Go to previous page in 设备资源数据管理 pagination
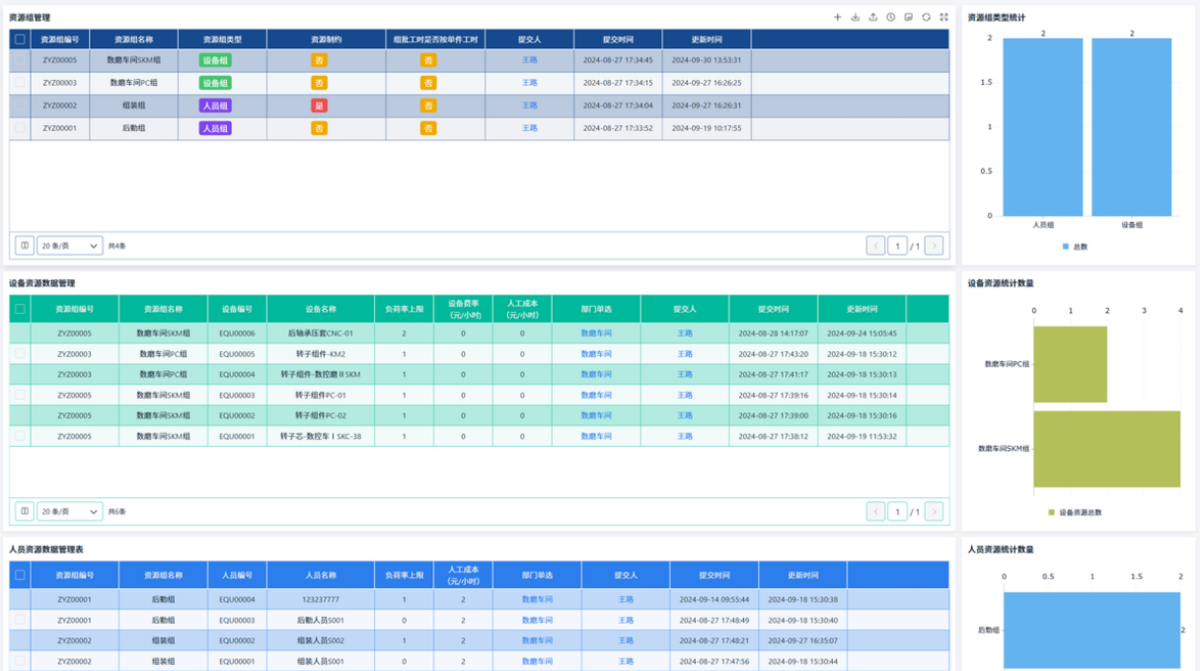Image resolution: width=1200 pixels, height=671 pixels. tap(876, 511)
